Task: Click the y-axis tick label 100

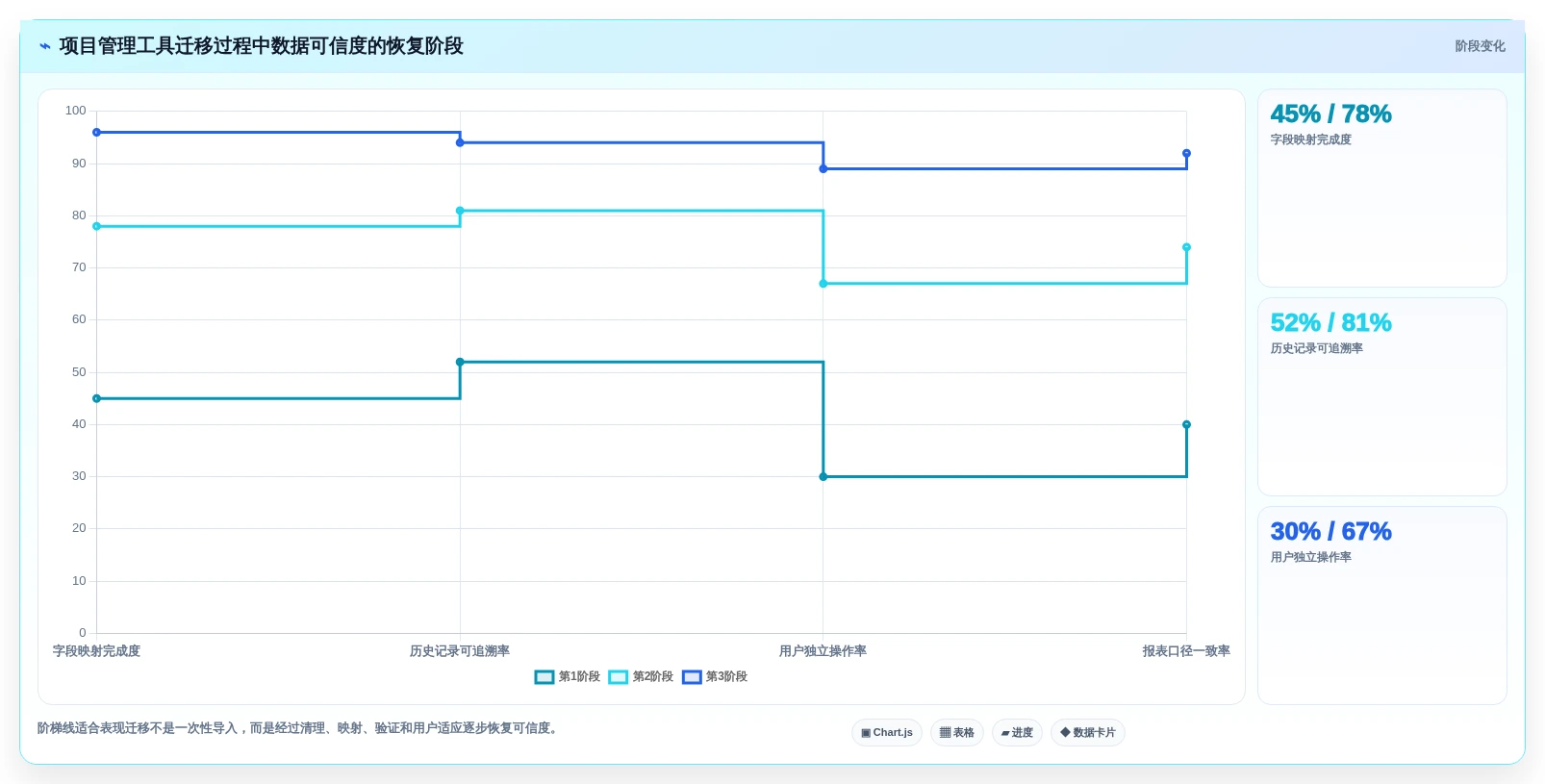Action: tap(76, 111)
